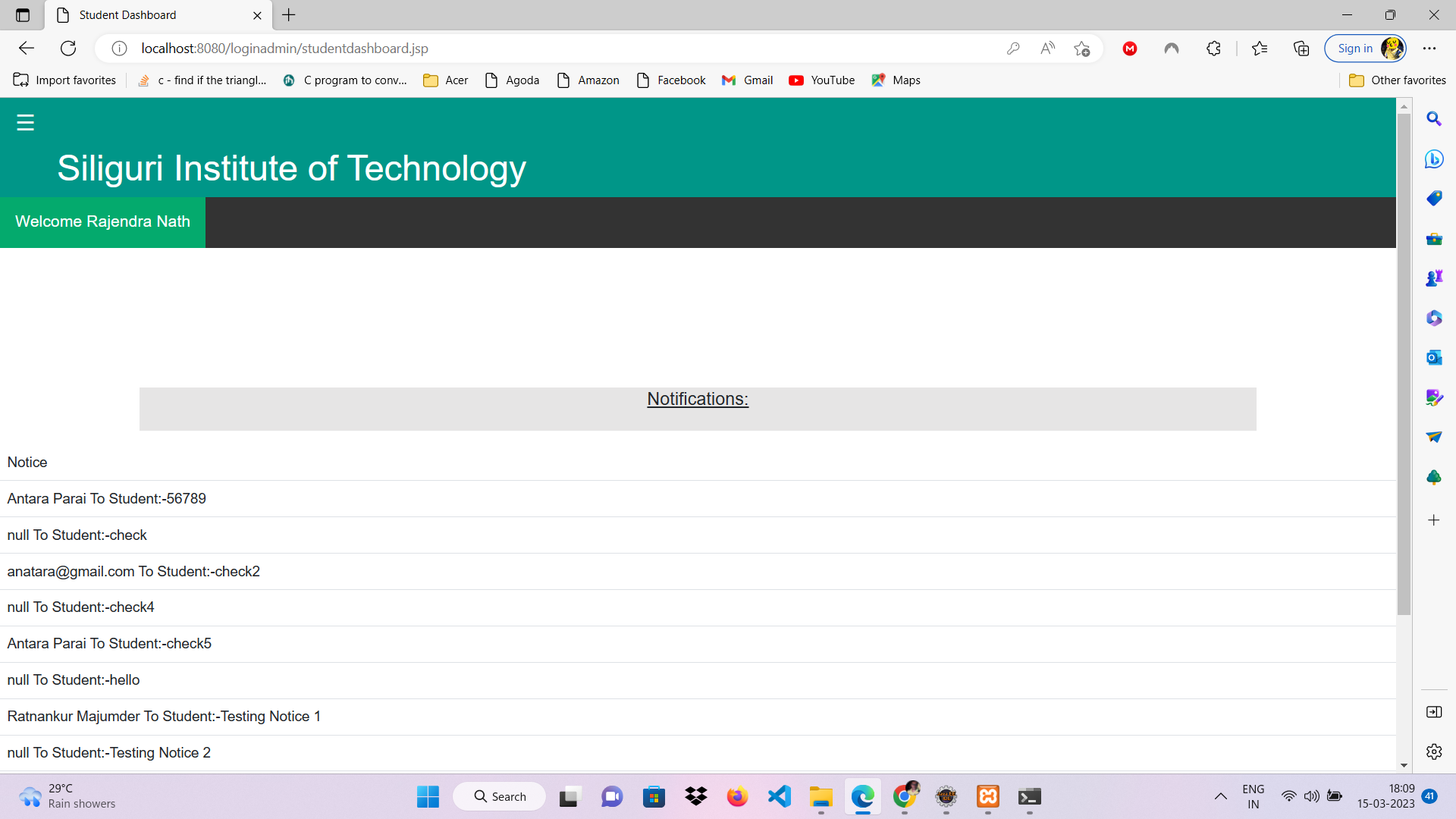Launch XAMPP Control Panel from the taskbar
Image resolution: width=1456 pixels, height=819 pixels.
click(x=987, y=797)
